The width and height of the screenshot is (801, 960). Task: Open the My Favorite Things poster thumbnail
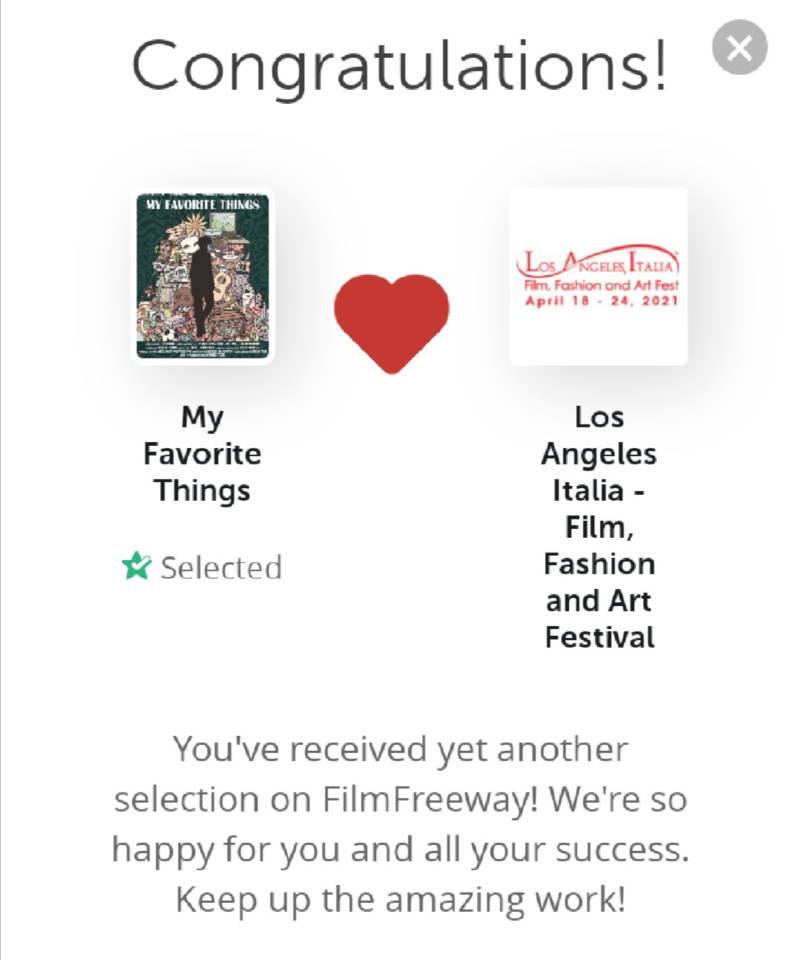(x=204, y=276)
